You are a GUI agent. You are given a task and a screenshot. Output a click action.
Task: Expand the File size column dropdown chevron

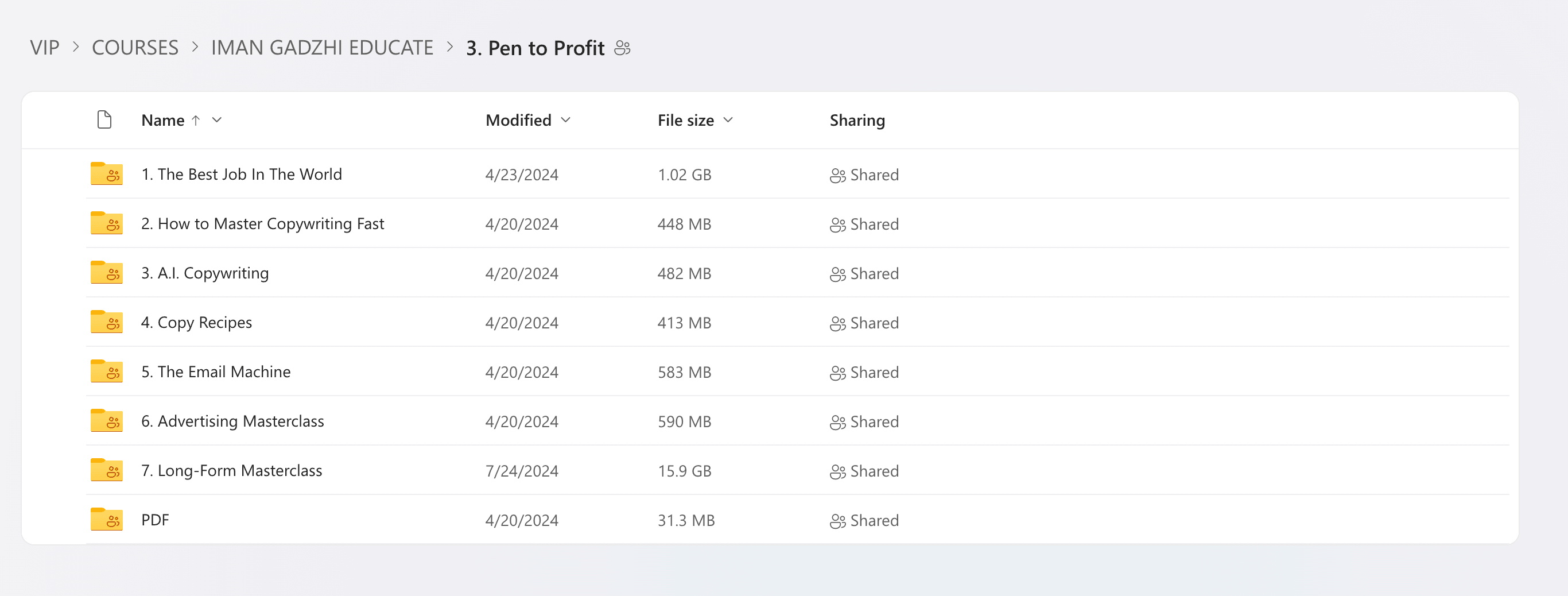[x=728, y=120]
